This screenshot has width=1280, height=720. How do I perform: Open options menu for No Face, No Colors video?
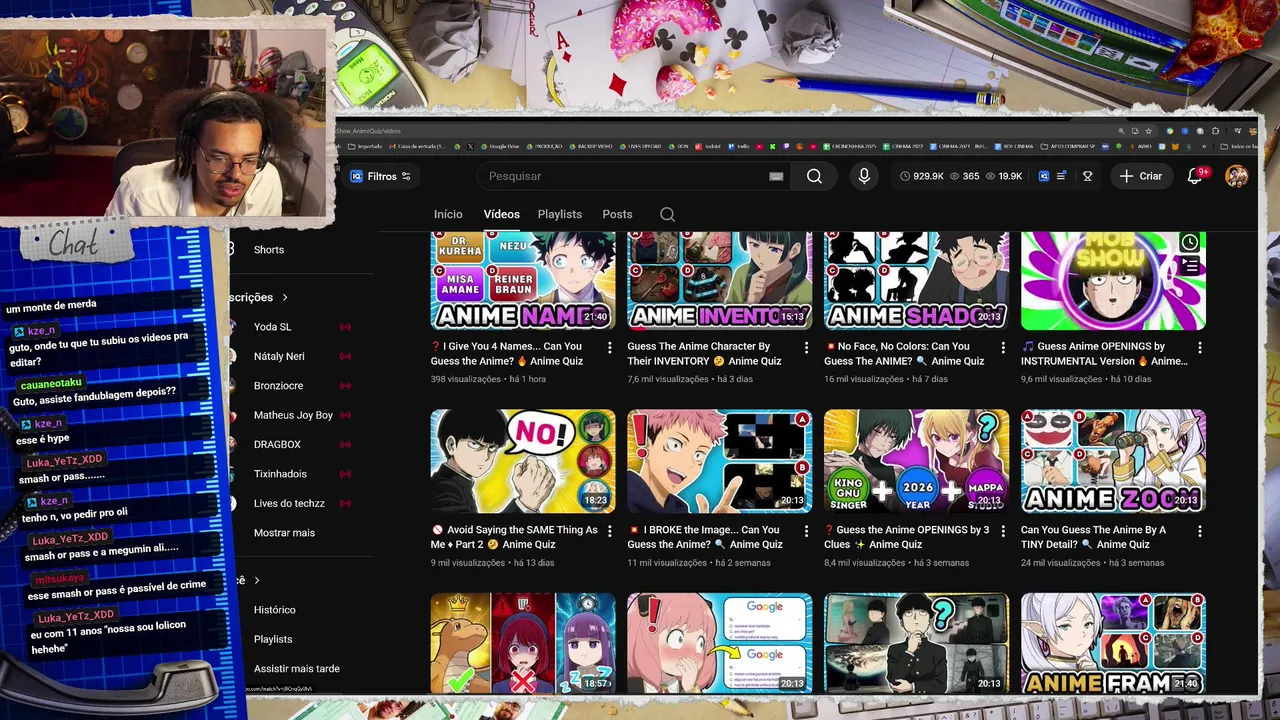(1003, 347)
